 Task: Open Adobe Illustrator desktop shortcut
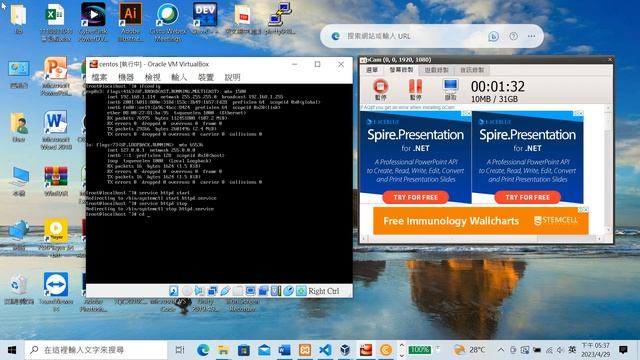[x=130, y=22]
